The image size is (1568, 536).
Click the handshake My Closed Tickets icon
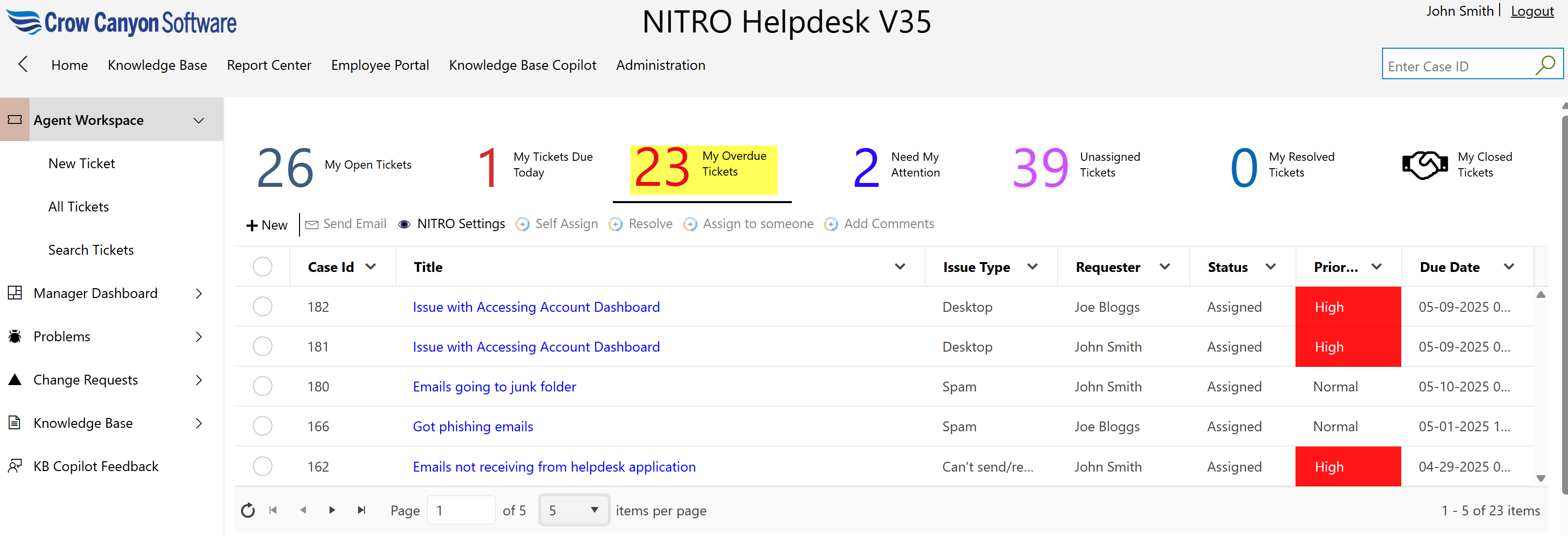click(x=1424, y=165)
